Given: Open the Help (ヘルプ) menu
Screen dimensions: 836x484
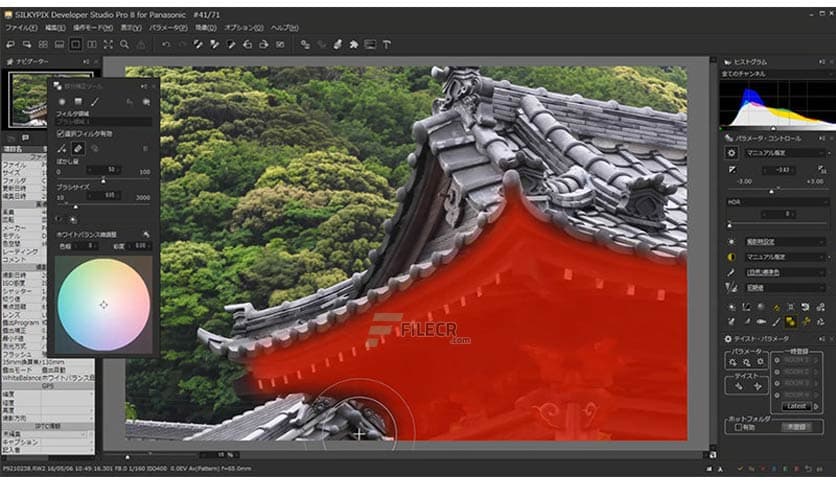Looking at the screenshot, I should click(284, 28).
